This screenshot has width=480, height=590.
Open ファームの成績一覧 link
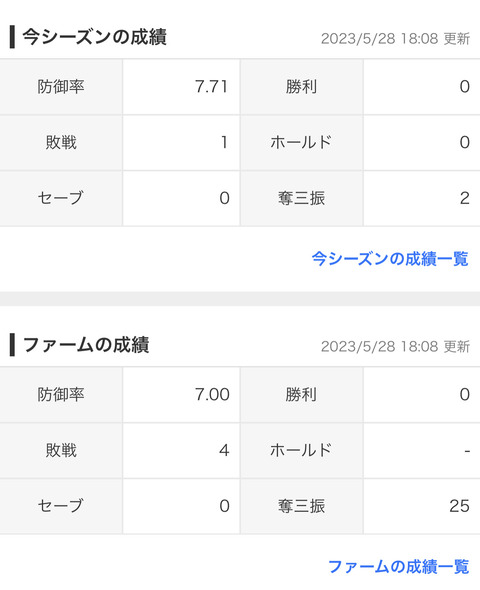point(398,566)
